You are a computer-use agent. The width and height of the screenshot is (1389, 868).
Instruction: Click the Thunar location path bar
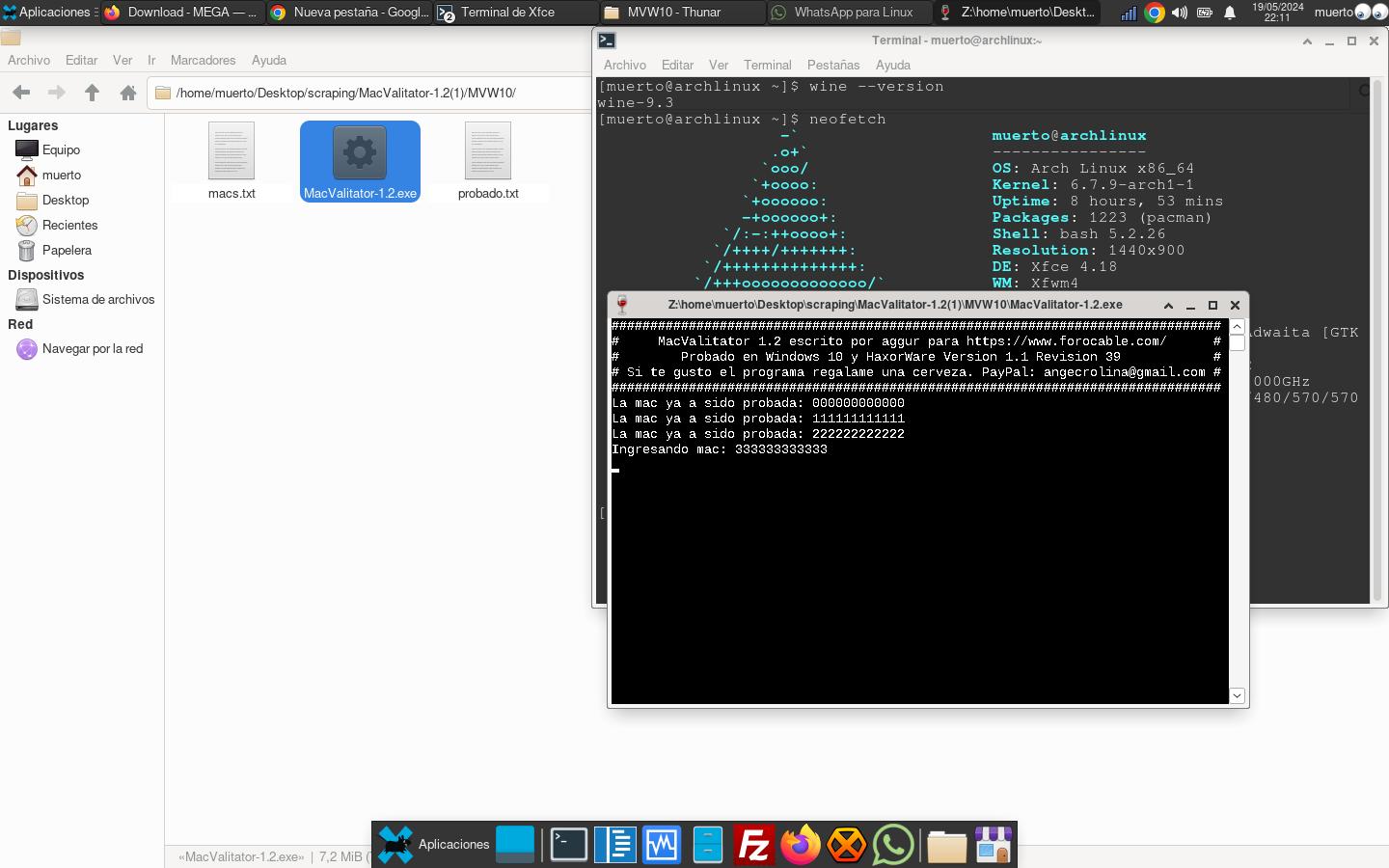click(x=370, y=93)
